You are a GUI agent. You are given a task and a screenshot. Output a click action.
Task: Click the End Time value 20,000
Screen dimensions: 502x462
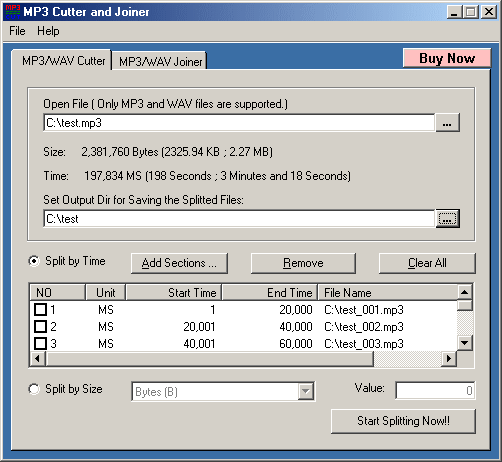click(296, 310)
